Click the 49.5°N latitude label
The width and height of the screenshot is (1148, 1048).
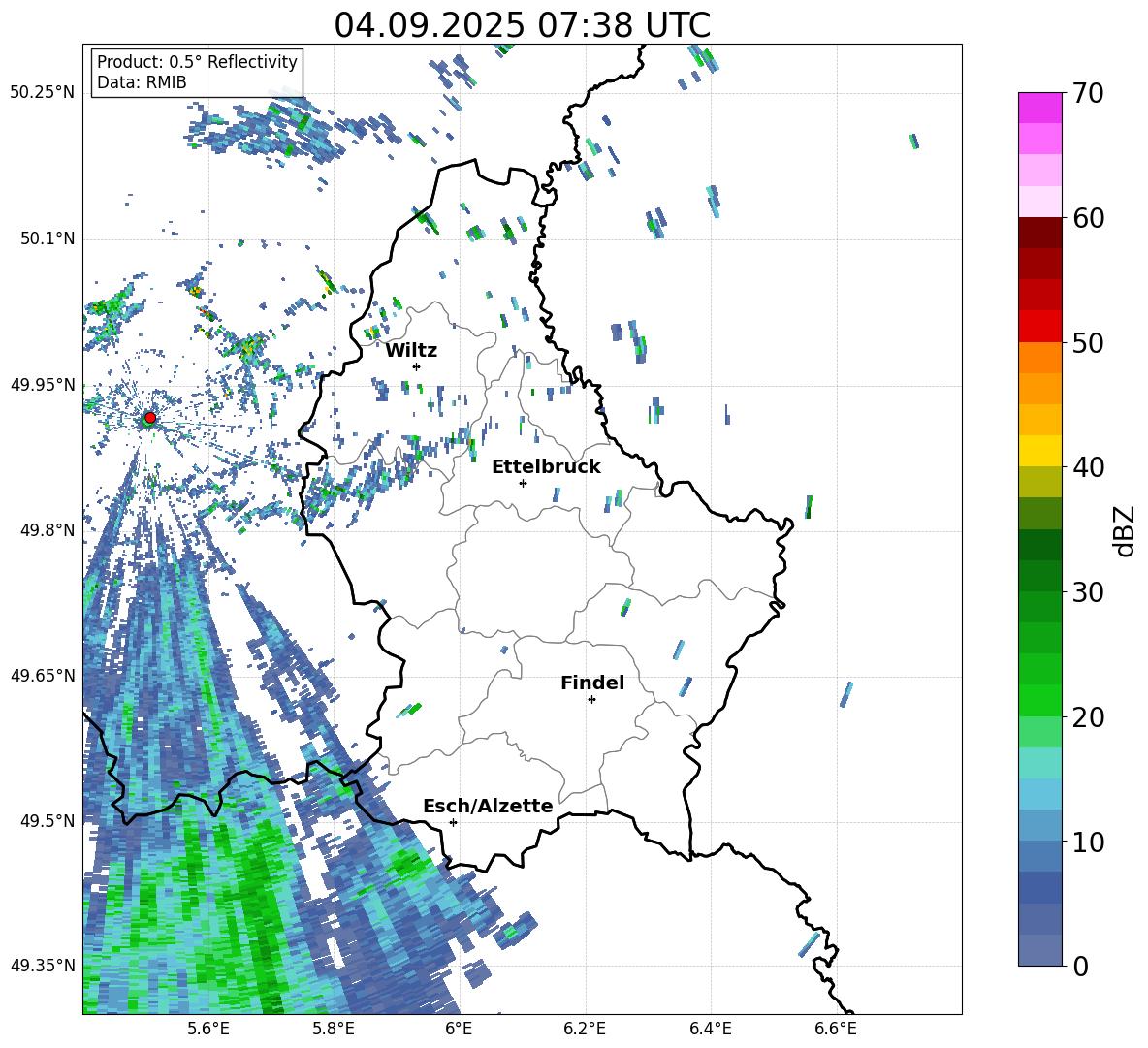(x=47, y=820)
